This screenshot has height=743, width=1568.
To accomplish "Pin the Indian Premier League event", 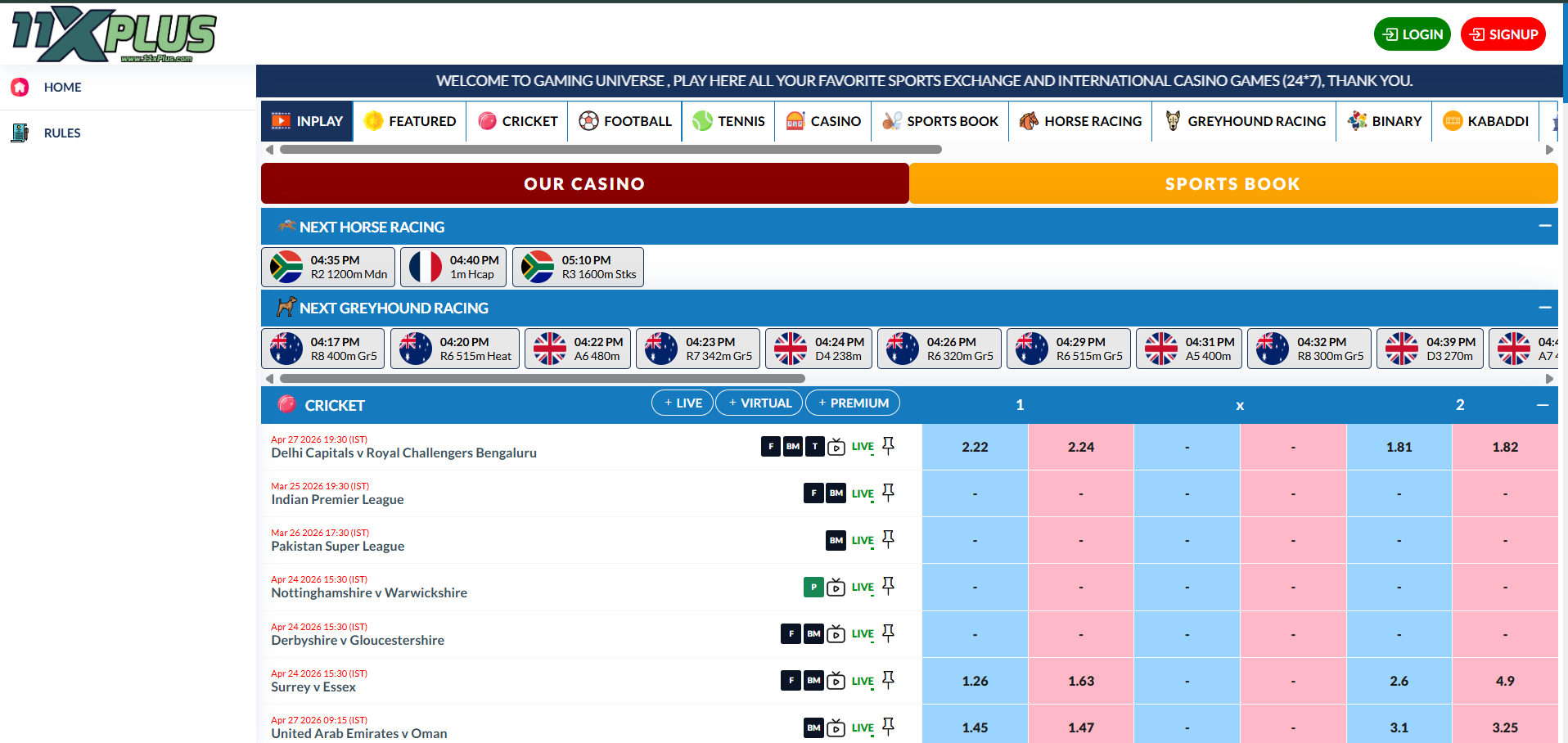I will click(x=890, y=491).
